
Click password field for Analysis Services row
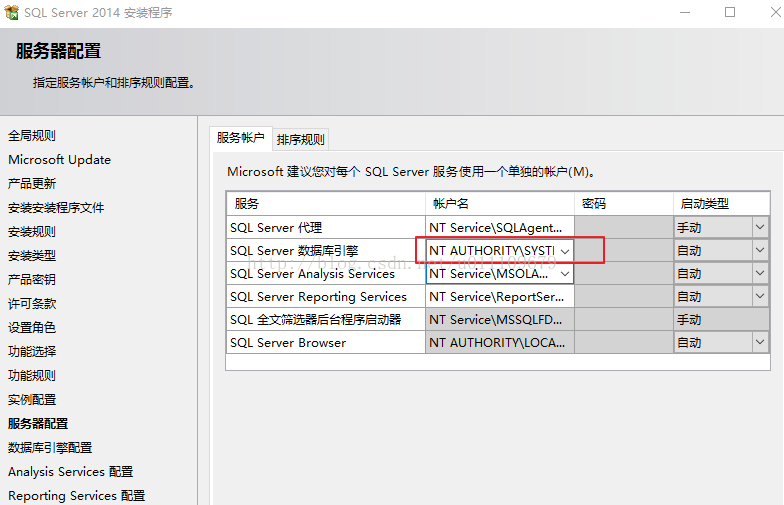click(x=624, y=274)
